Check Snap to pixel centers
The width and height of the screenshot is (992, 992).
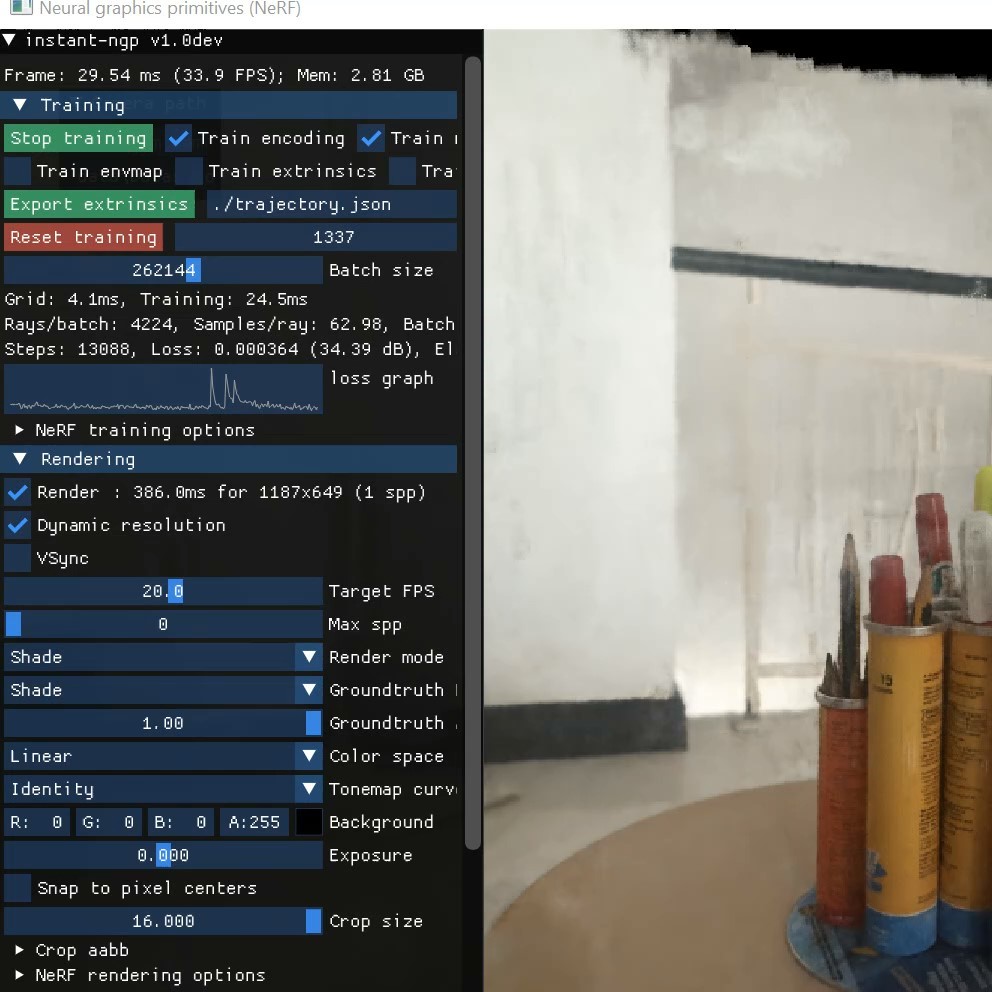(x=18, y=888)
